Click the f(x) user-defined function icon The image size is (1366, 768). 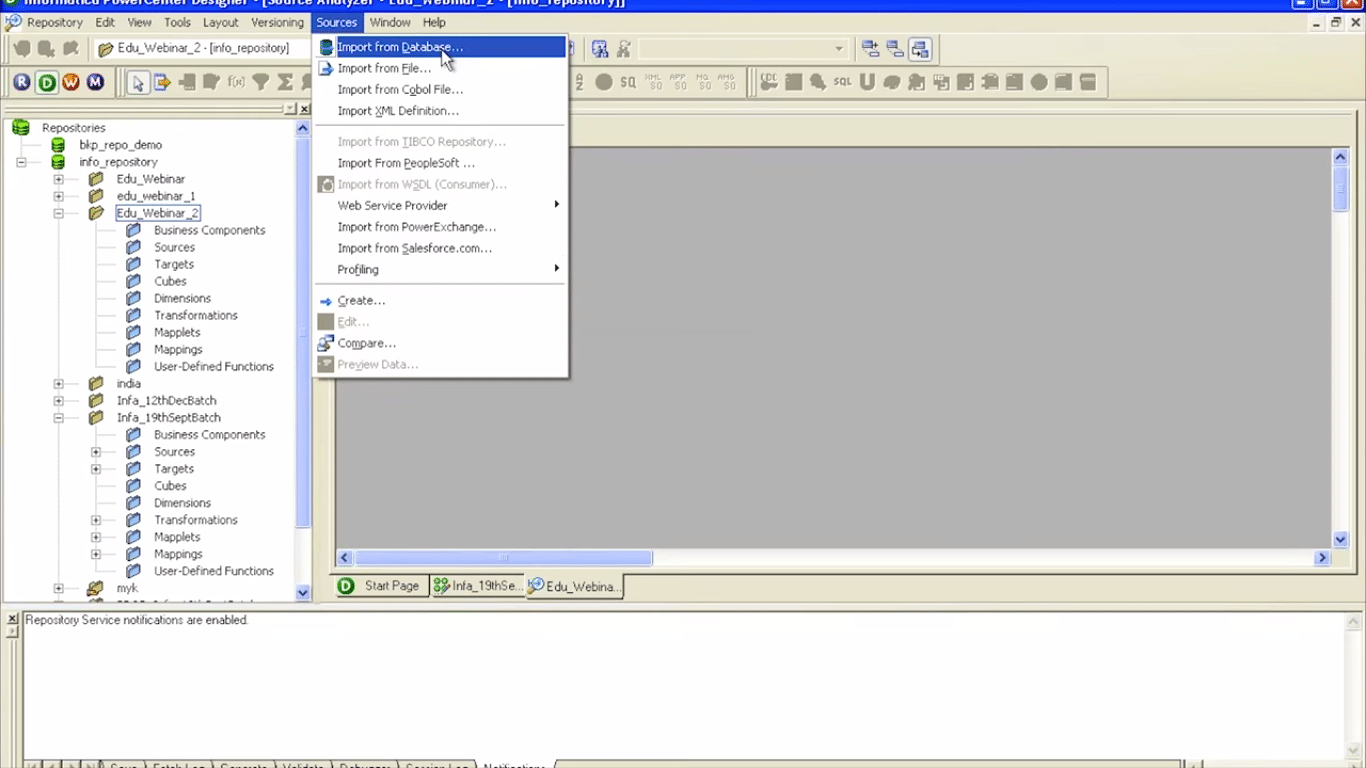(236, 82)
